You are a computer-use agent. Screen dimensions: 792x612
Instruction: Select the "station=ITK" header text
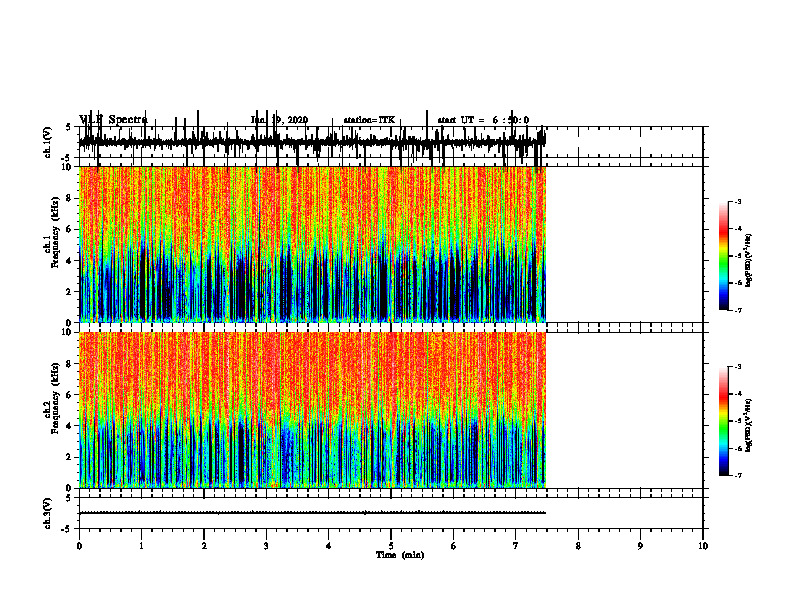click(369, 120)
